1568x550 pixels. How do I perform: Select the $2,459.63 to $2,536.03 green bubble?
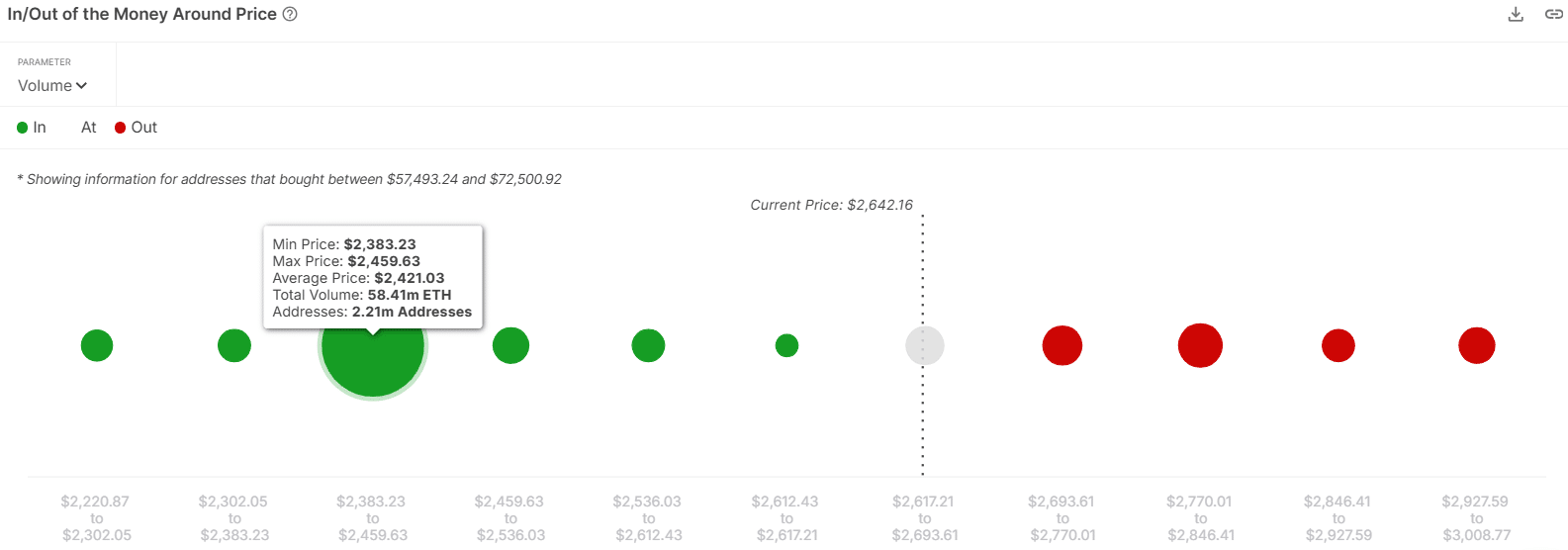pos(510,346)
